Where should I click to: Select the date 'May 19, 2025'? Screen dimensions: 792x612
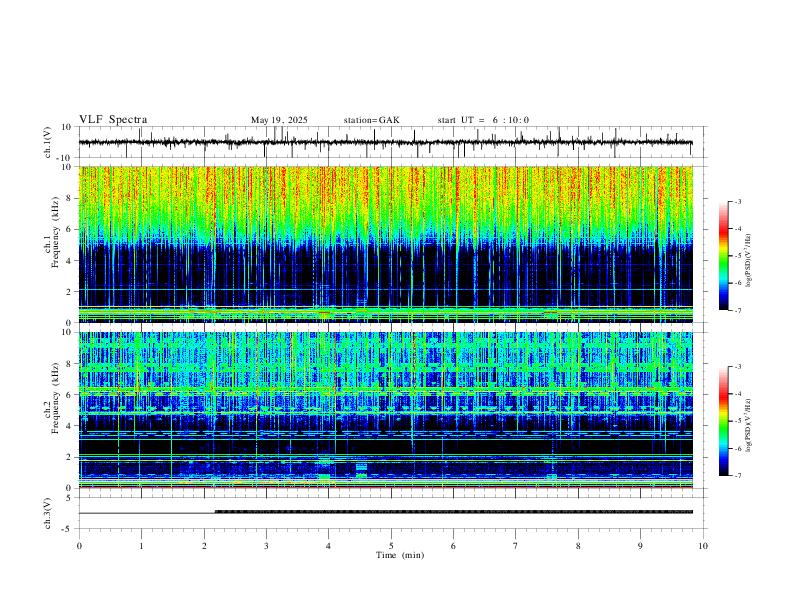tap(279, 120)
